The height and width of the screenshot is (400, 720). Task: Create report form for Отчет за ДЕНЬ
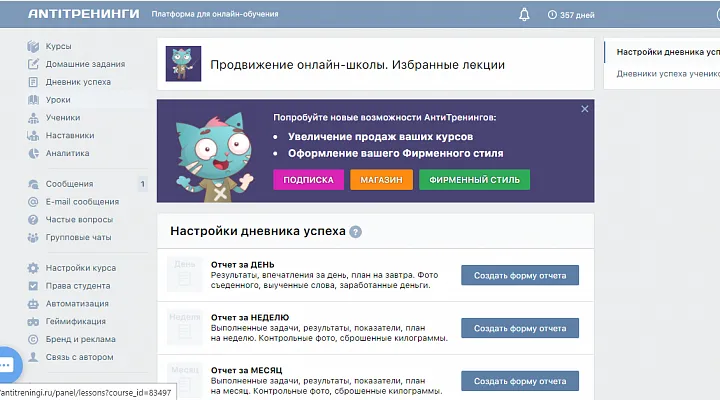[x=519, y=276]
